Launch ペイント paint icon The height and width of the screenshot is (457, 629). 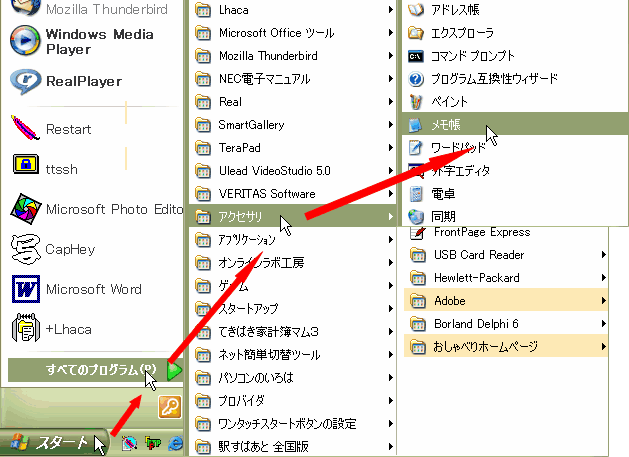click(416, 102)
